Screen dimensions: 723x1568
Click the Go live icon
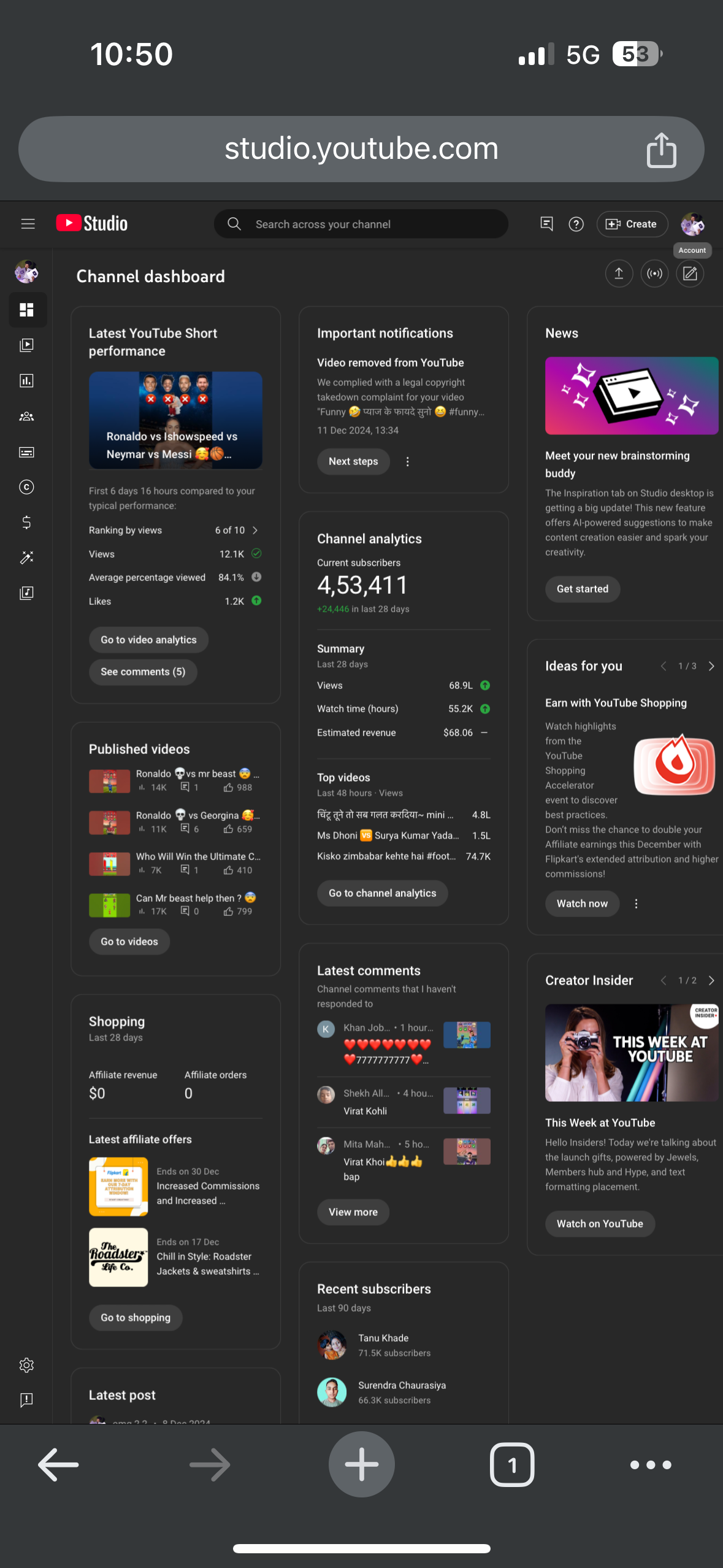pyautogui.click(x=654, y=274)
